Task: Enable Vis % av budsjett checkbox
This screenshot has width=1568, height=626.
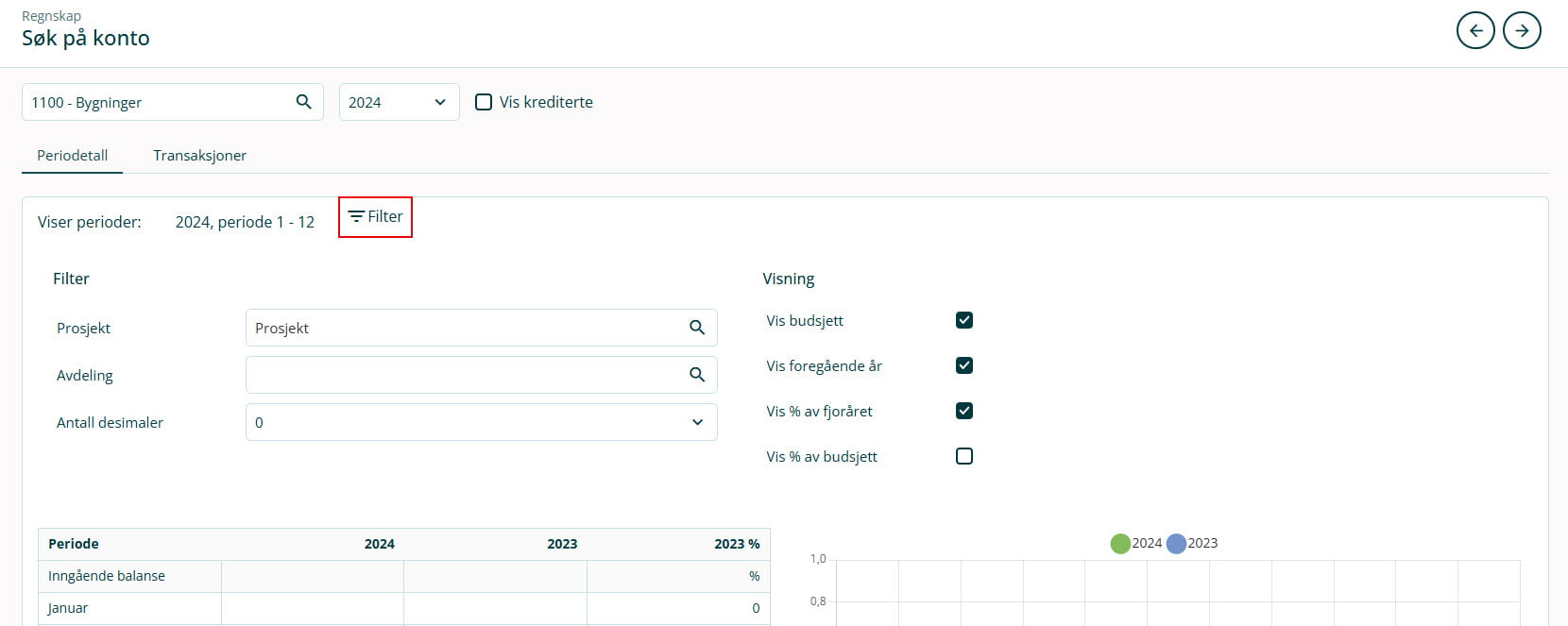Action: (x=963, y=456)
